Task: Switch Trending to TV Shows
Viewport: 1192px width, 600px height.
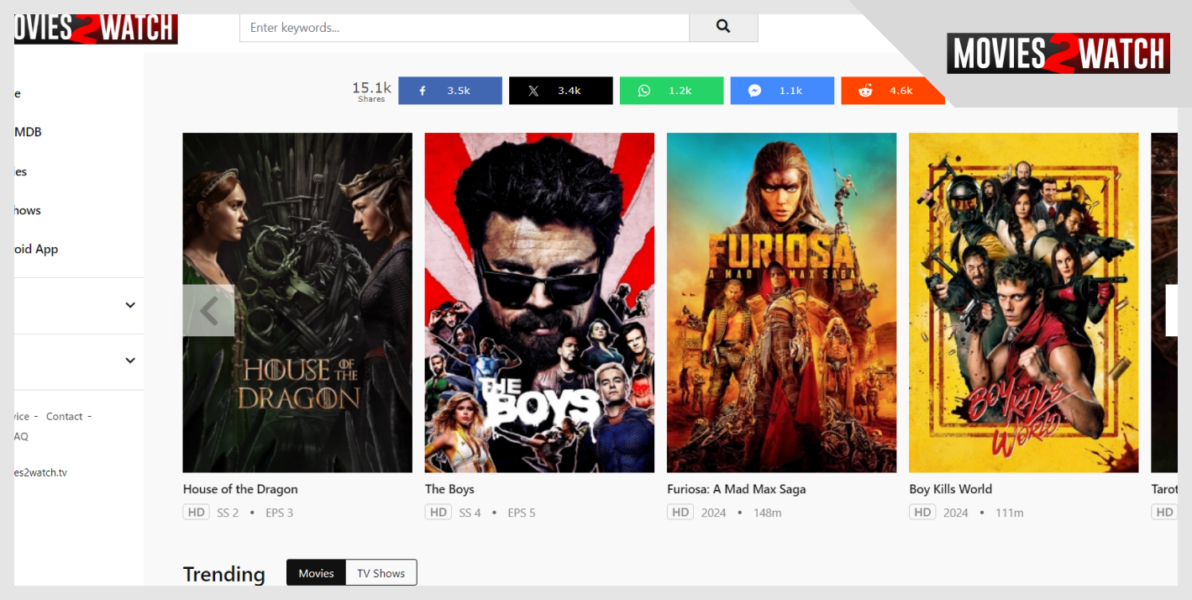Action: [x=381, y=572]
